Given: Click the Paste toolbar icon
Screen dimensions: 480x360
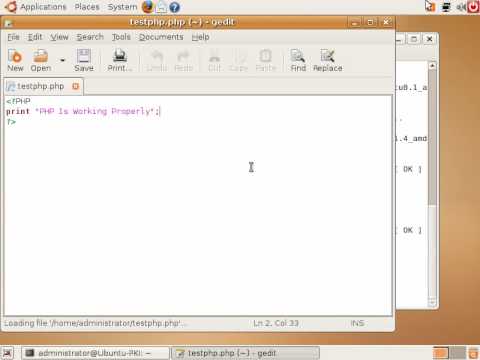Looking at the screenshot, I should coord(266,60).
